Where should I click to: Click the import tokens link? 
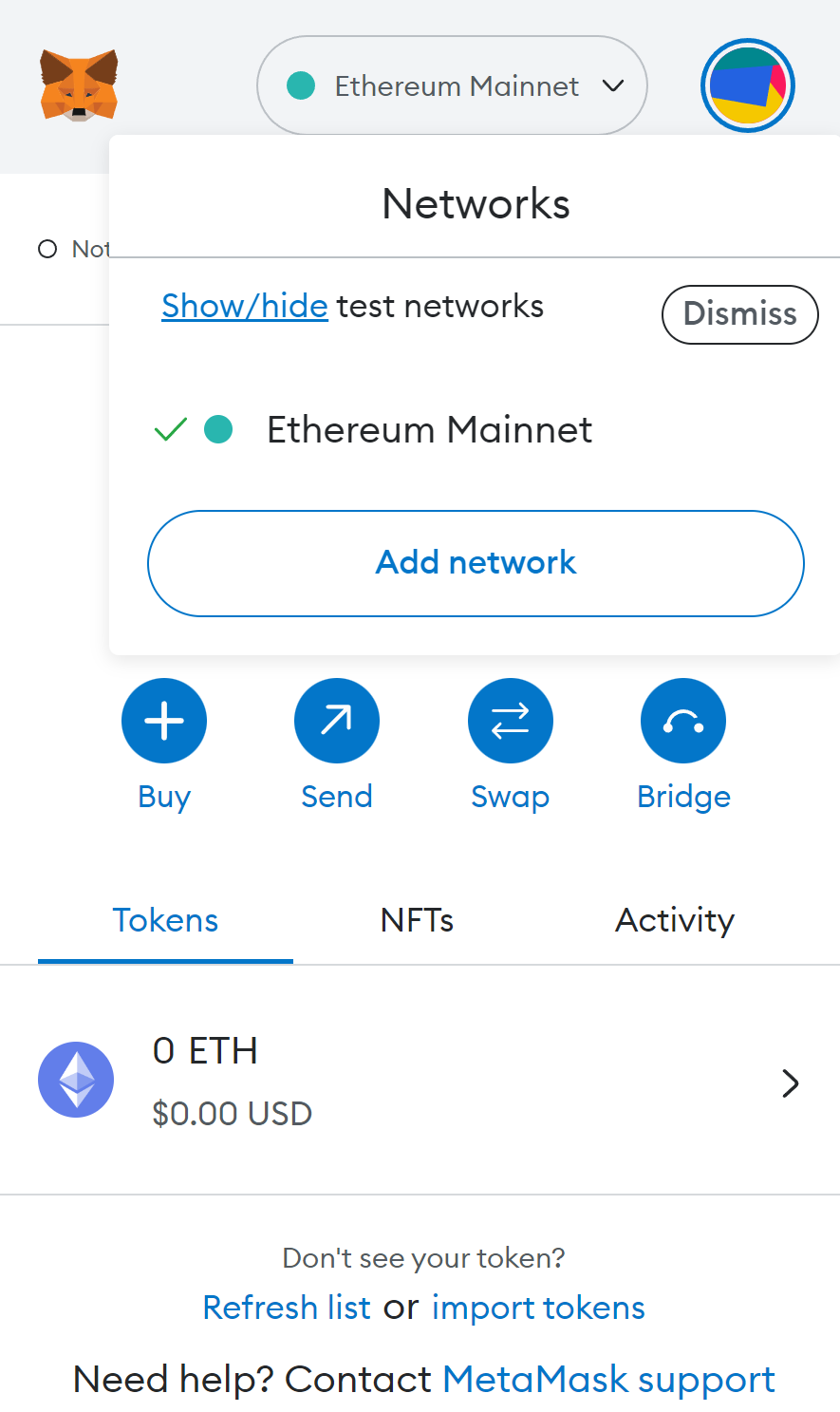(538, 1308)
